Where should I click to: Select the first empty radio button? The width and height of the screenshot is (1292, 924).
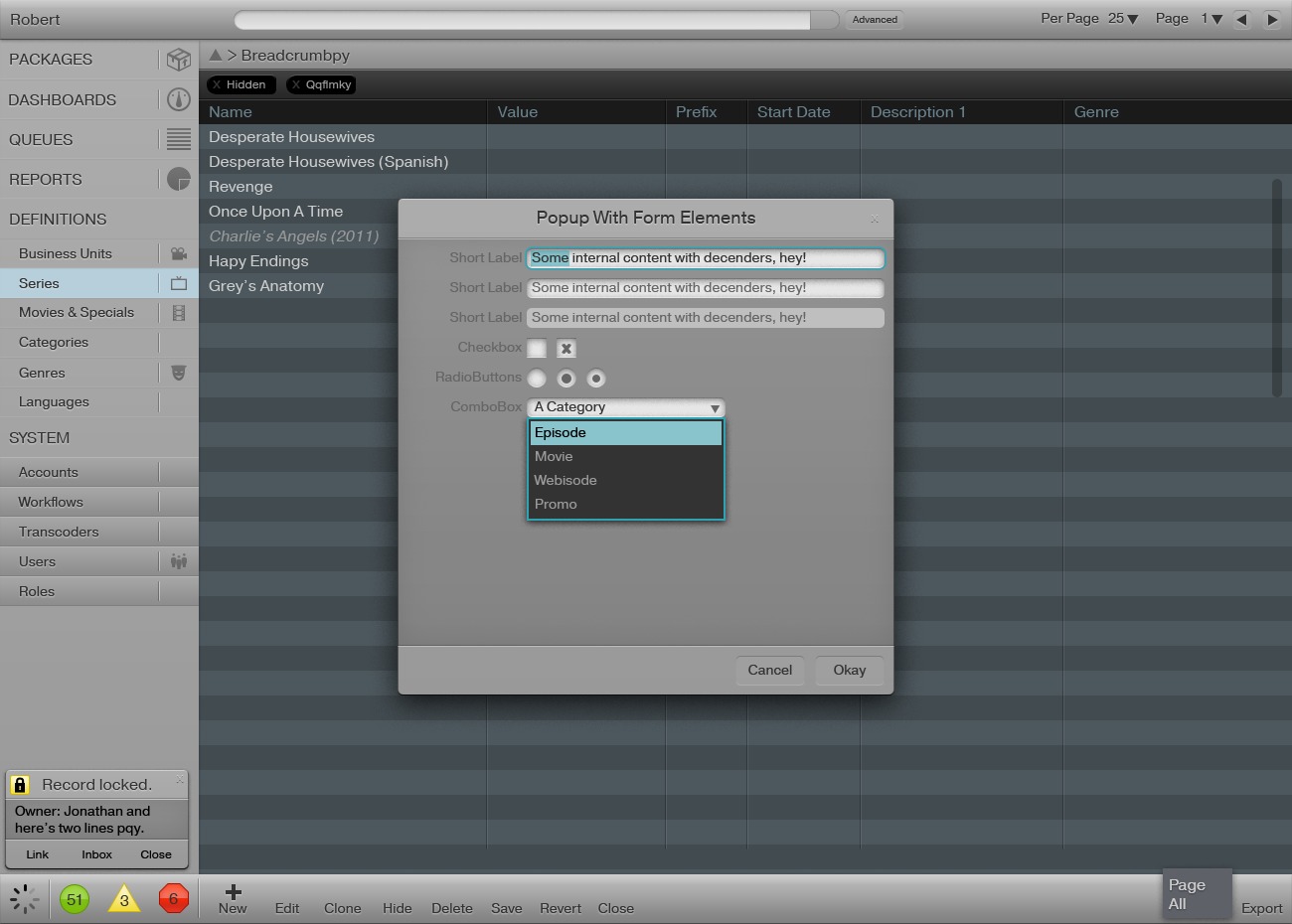click(537, 379)
